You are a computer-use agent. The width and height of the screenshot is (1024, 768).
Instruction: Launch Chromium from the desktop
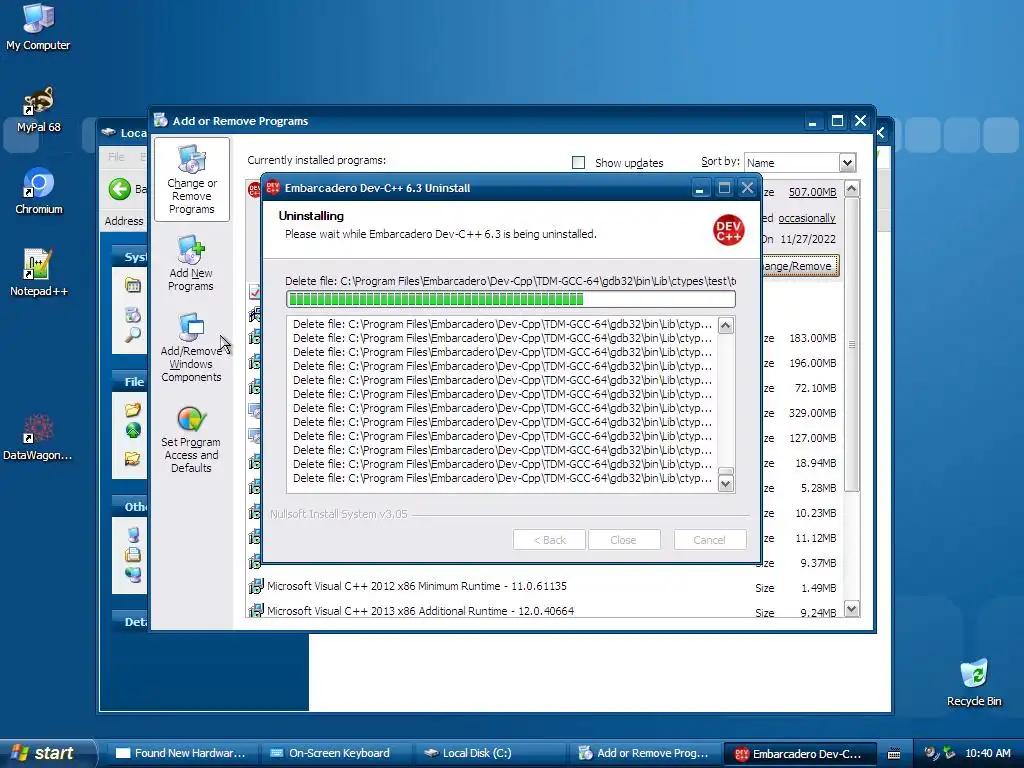(x=39, y=191)
